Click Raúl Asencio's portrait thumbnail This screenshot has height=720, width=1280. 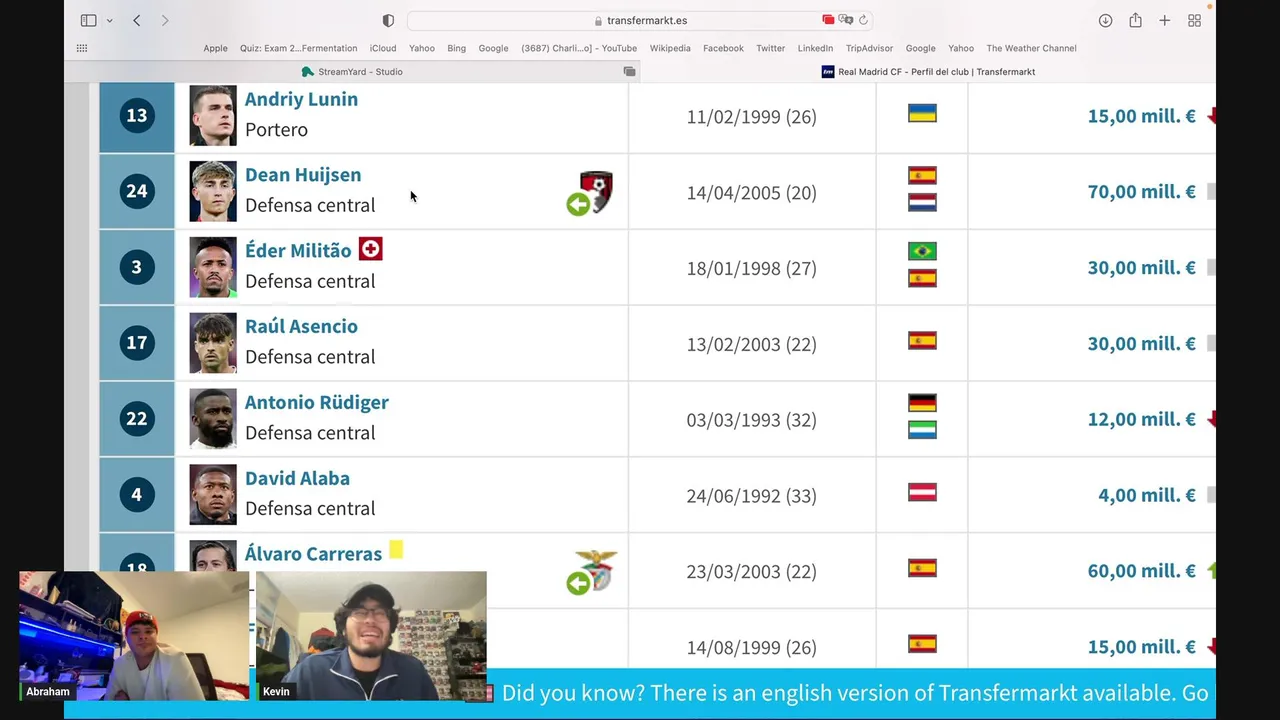(x=213, y=343)
